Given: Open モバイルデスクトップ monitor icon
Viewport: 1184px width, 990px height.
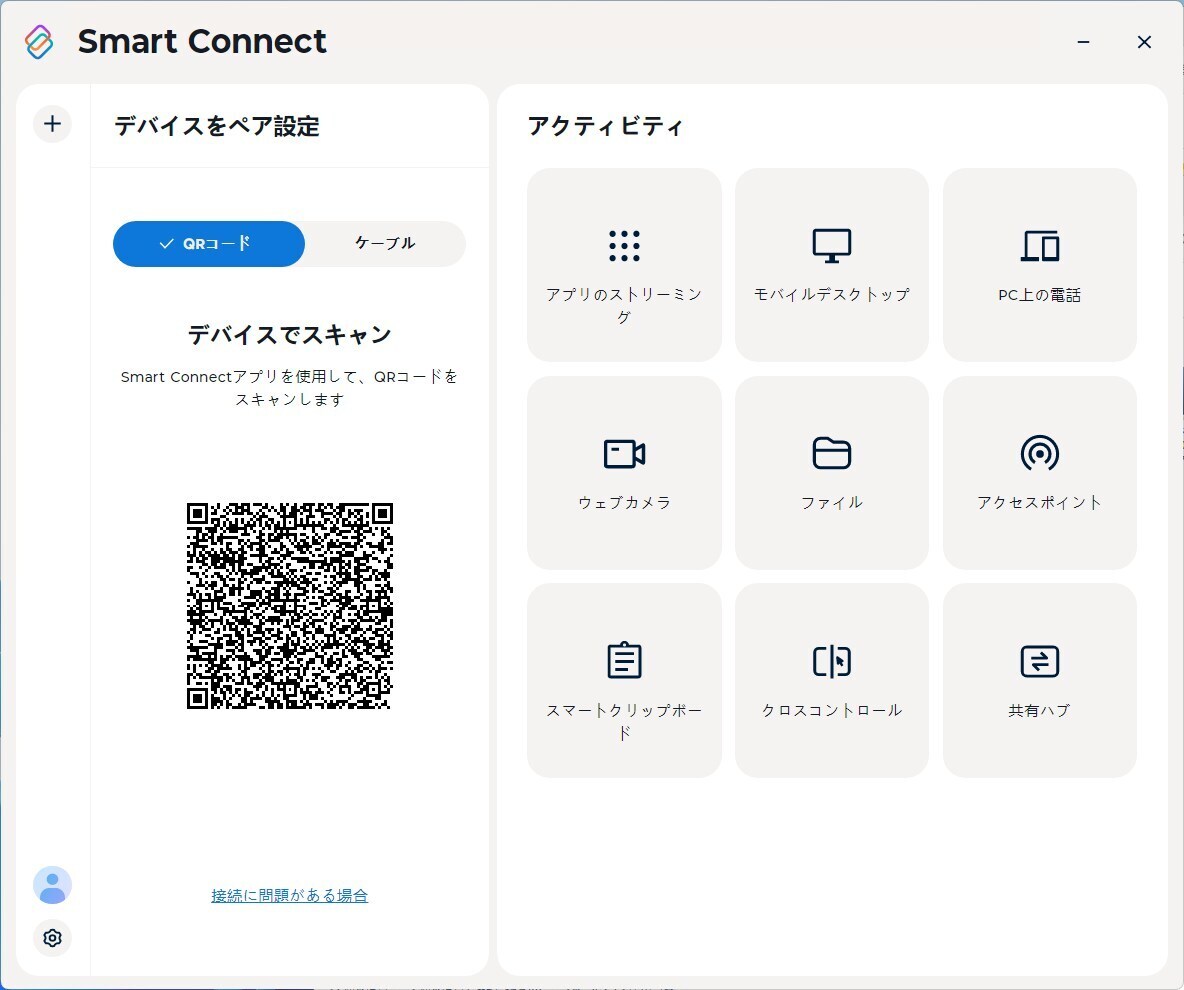Looking at the screenshot, I should tap(832, 245).
